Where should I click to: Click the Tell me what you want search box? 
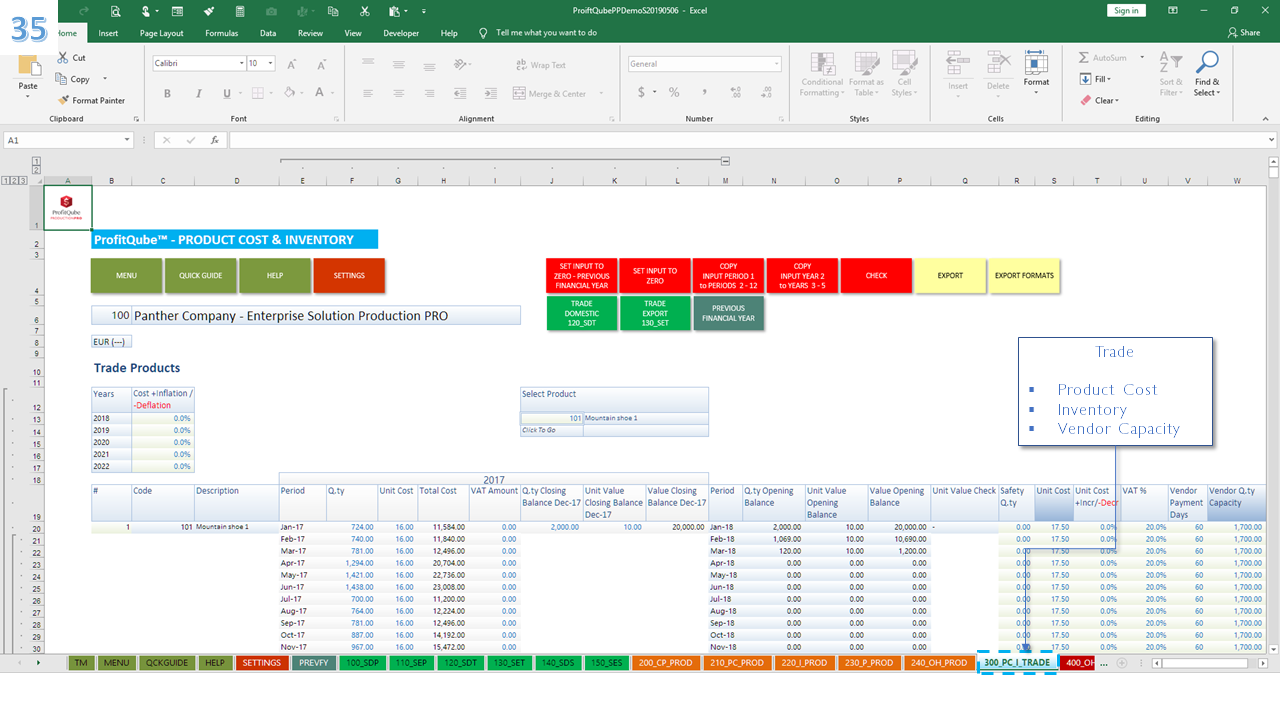(546, 33)
